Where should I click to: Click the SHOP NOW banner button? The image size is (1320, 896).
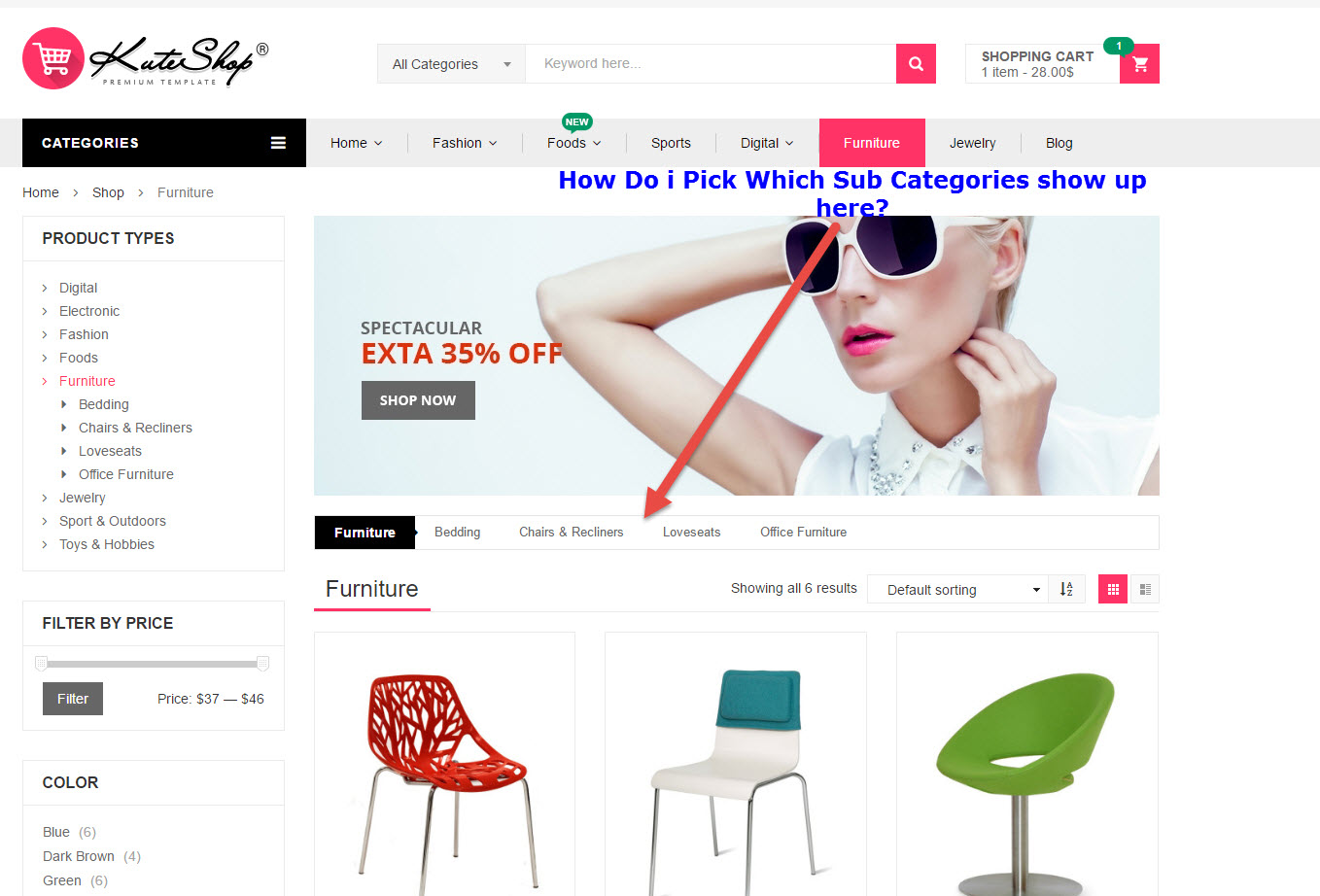coord(418,400)
